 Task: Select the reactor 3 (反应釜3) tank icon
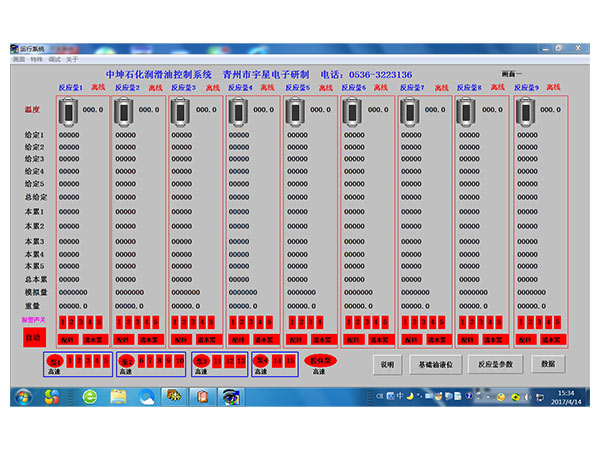click(x=181, y=112)
